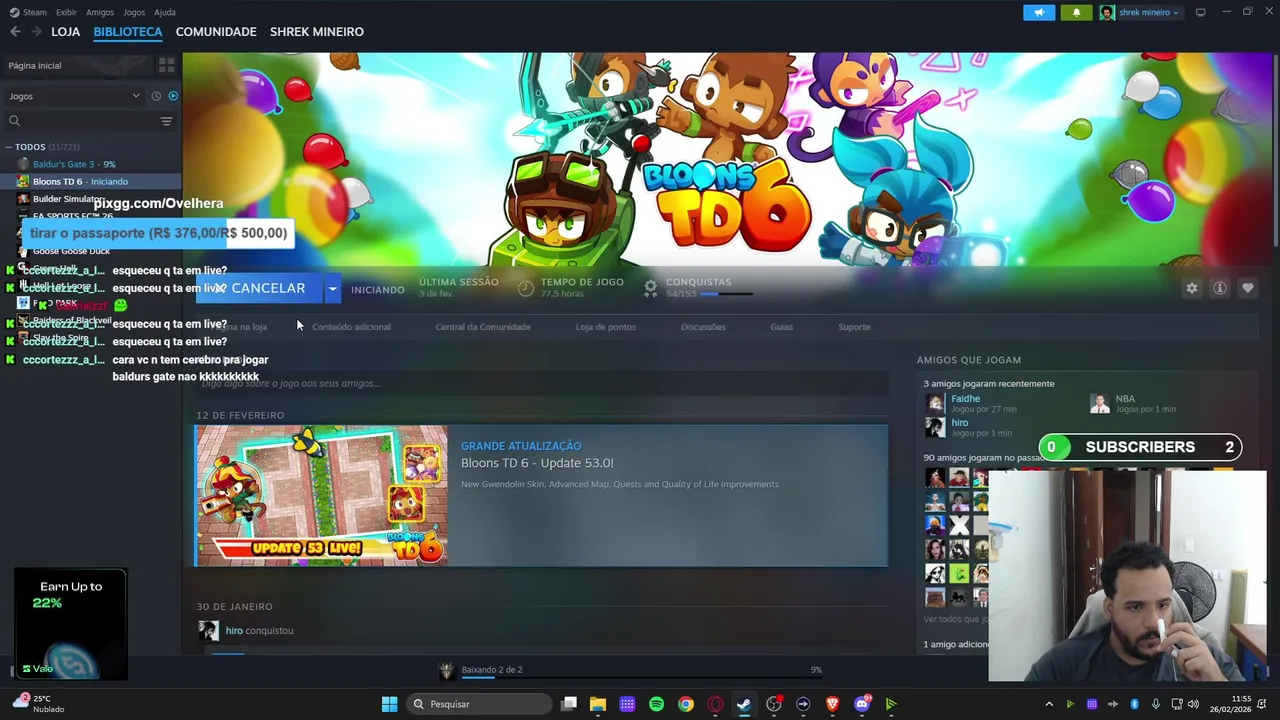
Task: Cancel launching Bloons TD 6
Action: click(260, 288)
